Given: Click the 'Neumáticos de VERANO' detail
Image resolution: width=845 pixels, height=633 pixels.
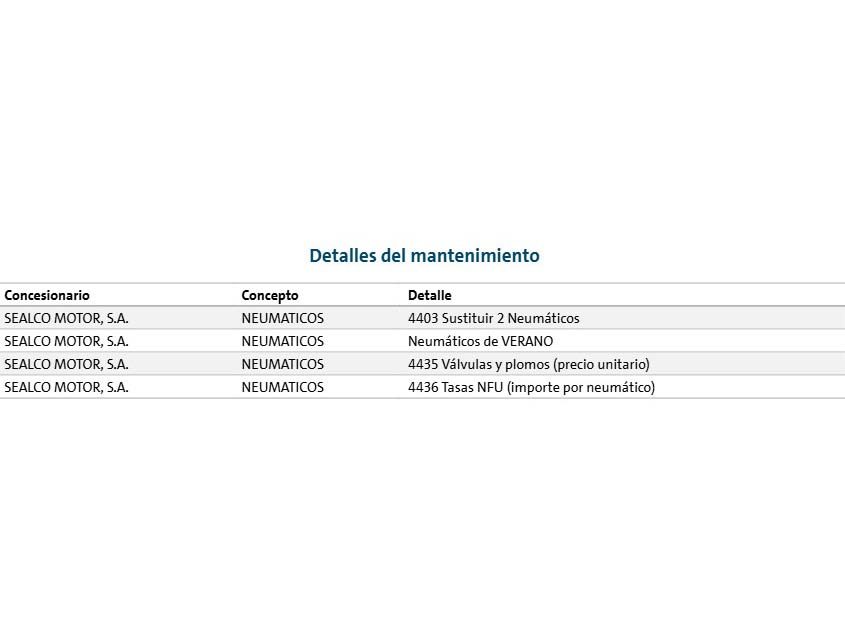Looking at the screenshot, I should (480, 342).
